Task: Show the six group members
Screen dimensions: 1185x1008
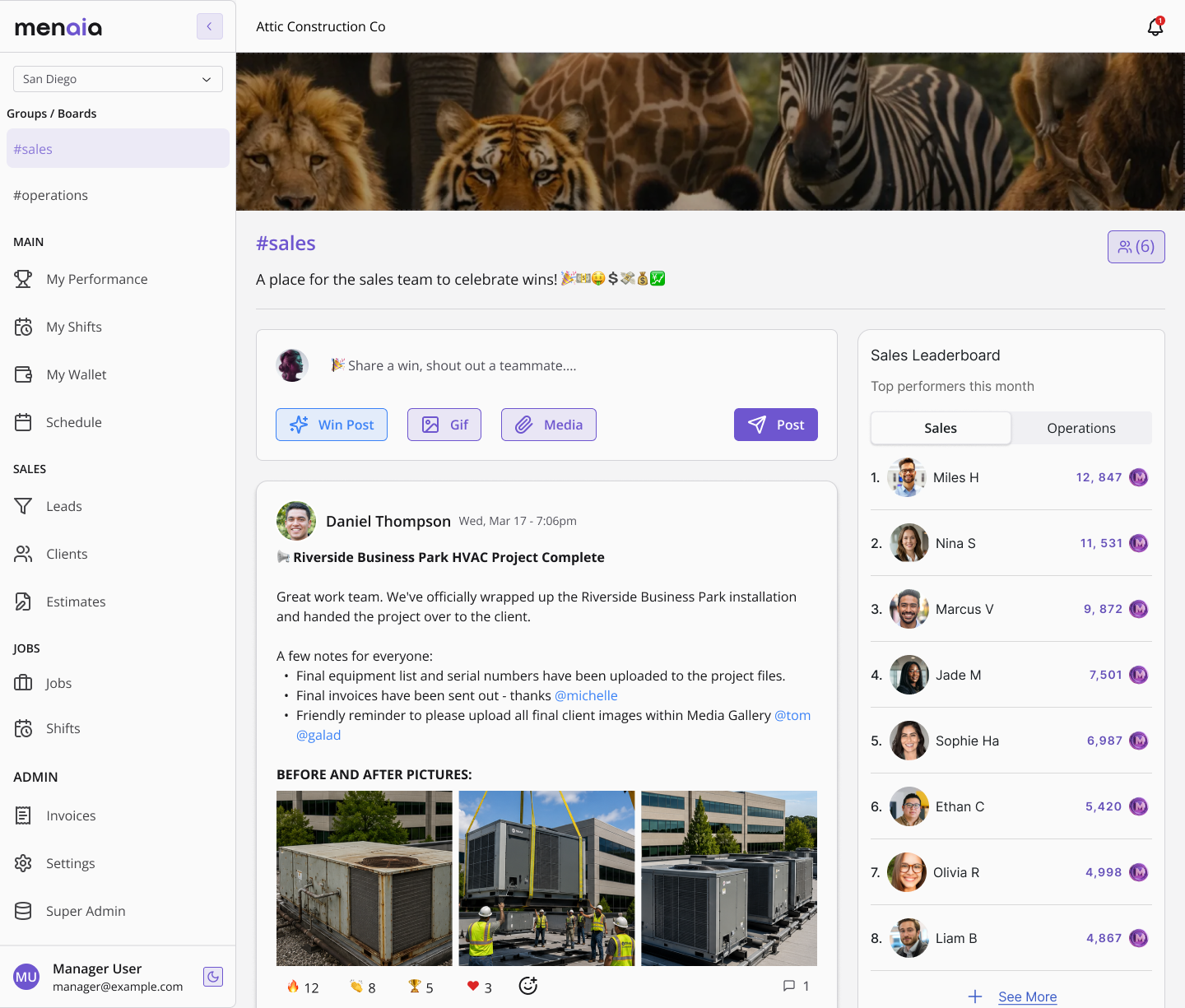Action: point(1136,247)
